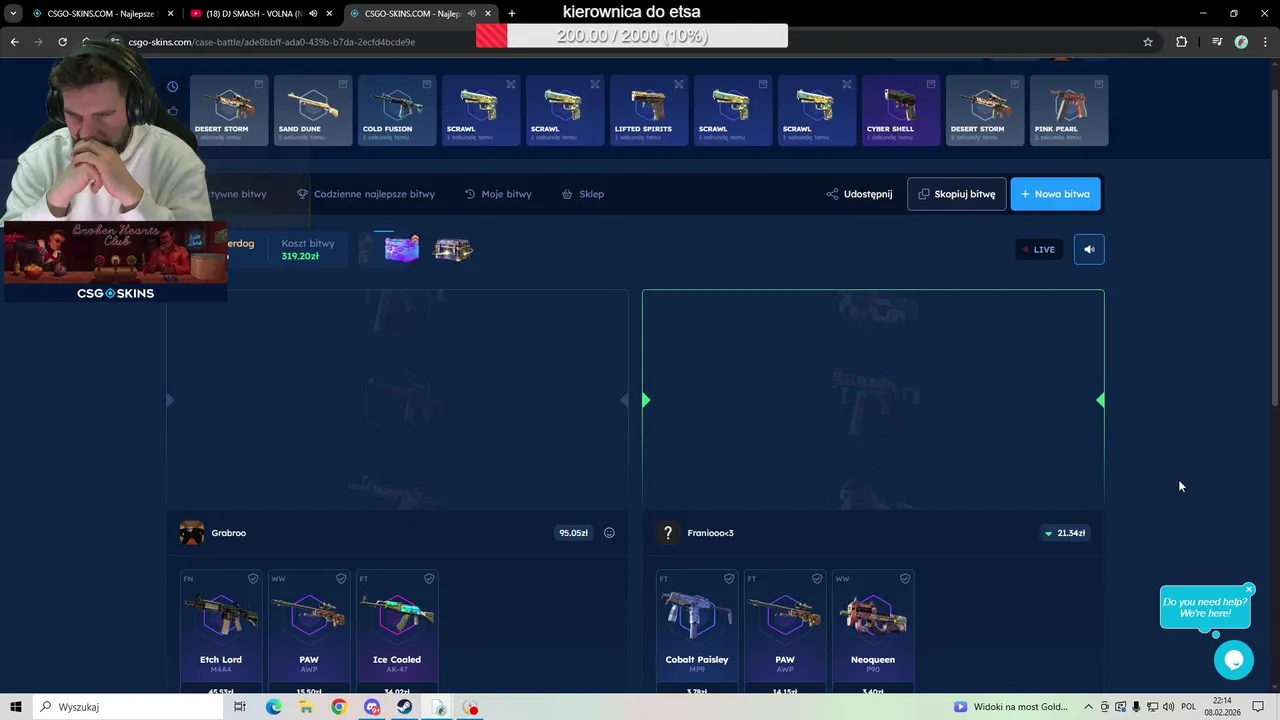Click the shield icon on the Cobalt Paisley card
Viewport: 1280px width, 720px height.
tap(729, 578)
